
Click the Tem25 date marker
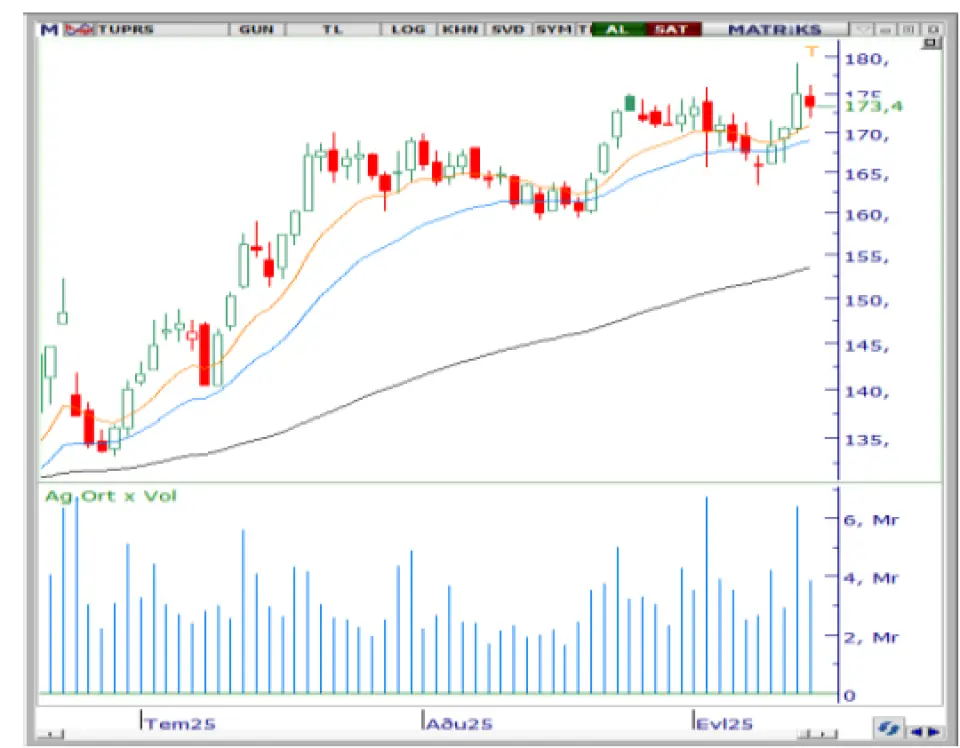(x=180, y=724)
